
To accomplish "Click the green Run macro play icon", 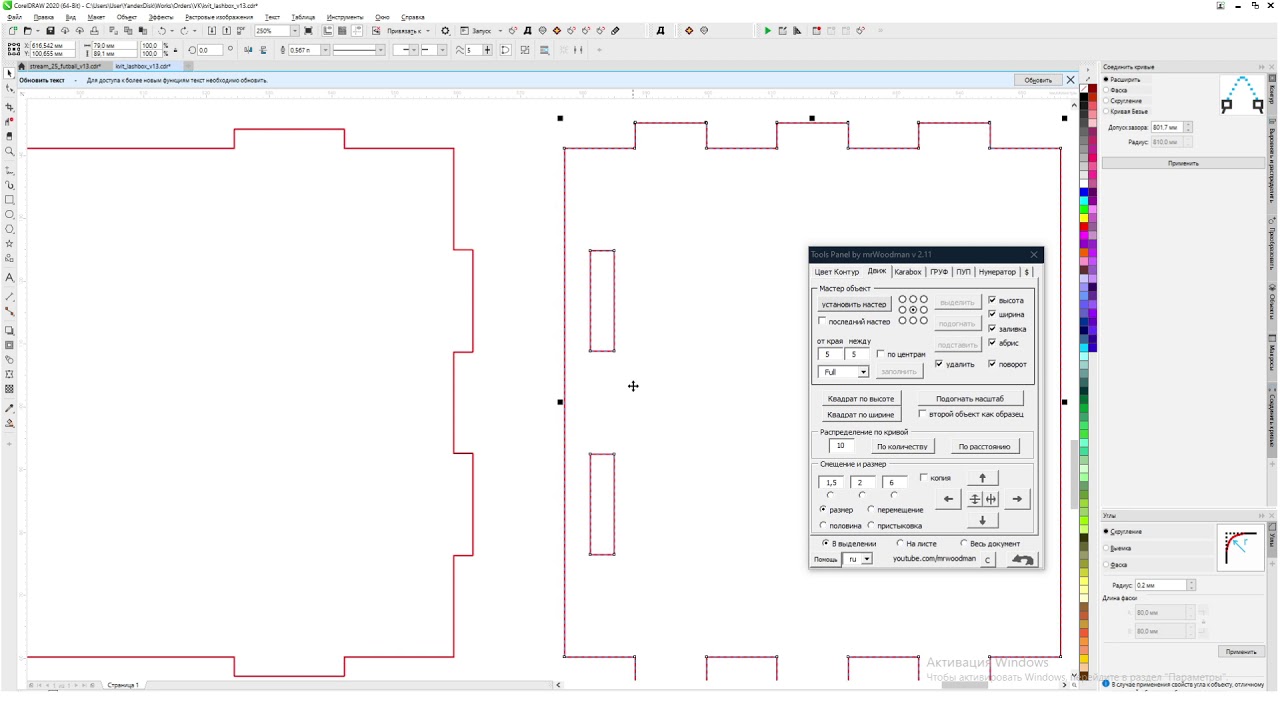I will coord(768,31).
